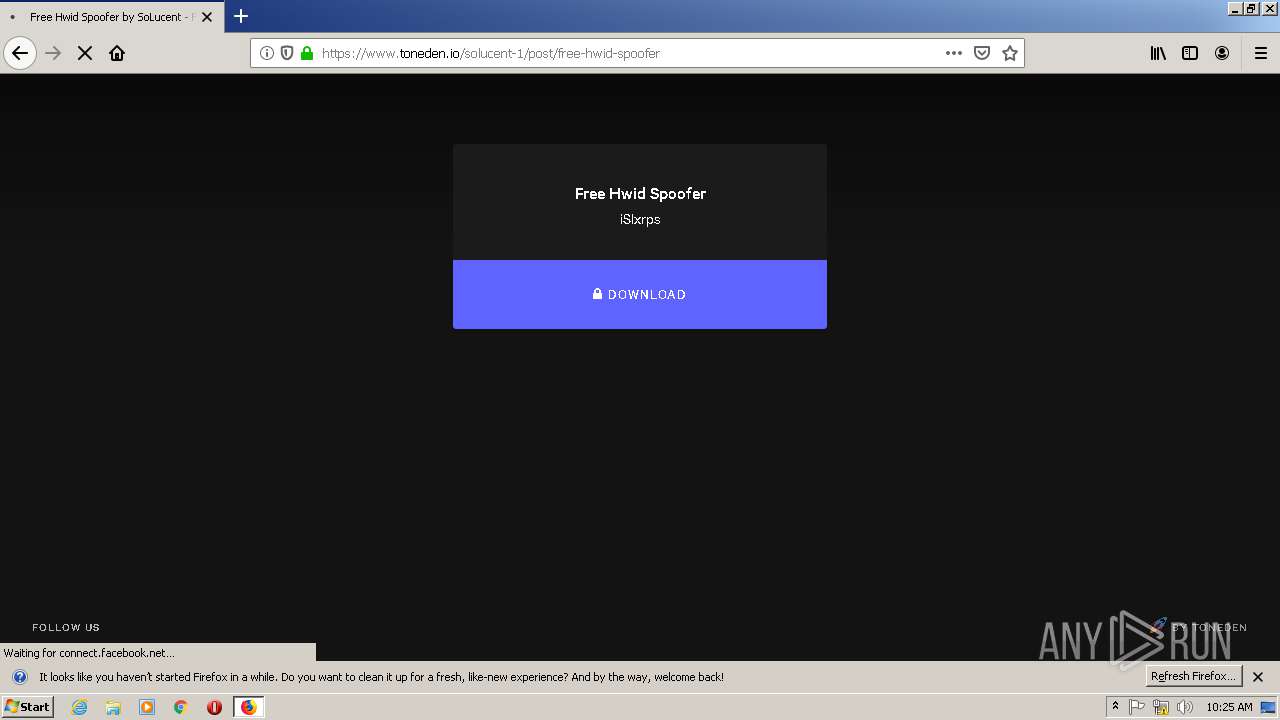Launch Chrome from the taskbar
The height and width of the screenshot is (720, 1280).
(181, 707)
